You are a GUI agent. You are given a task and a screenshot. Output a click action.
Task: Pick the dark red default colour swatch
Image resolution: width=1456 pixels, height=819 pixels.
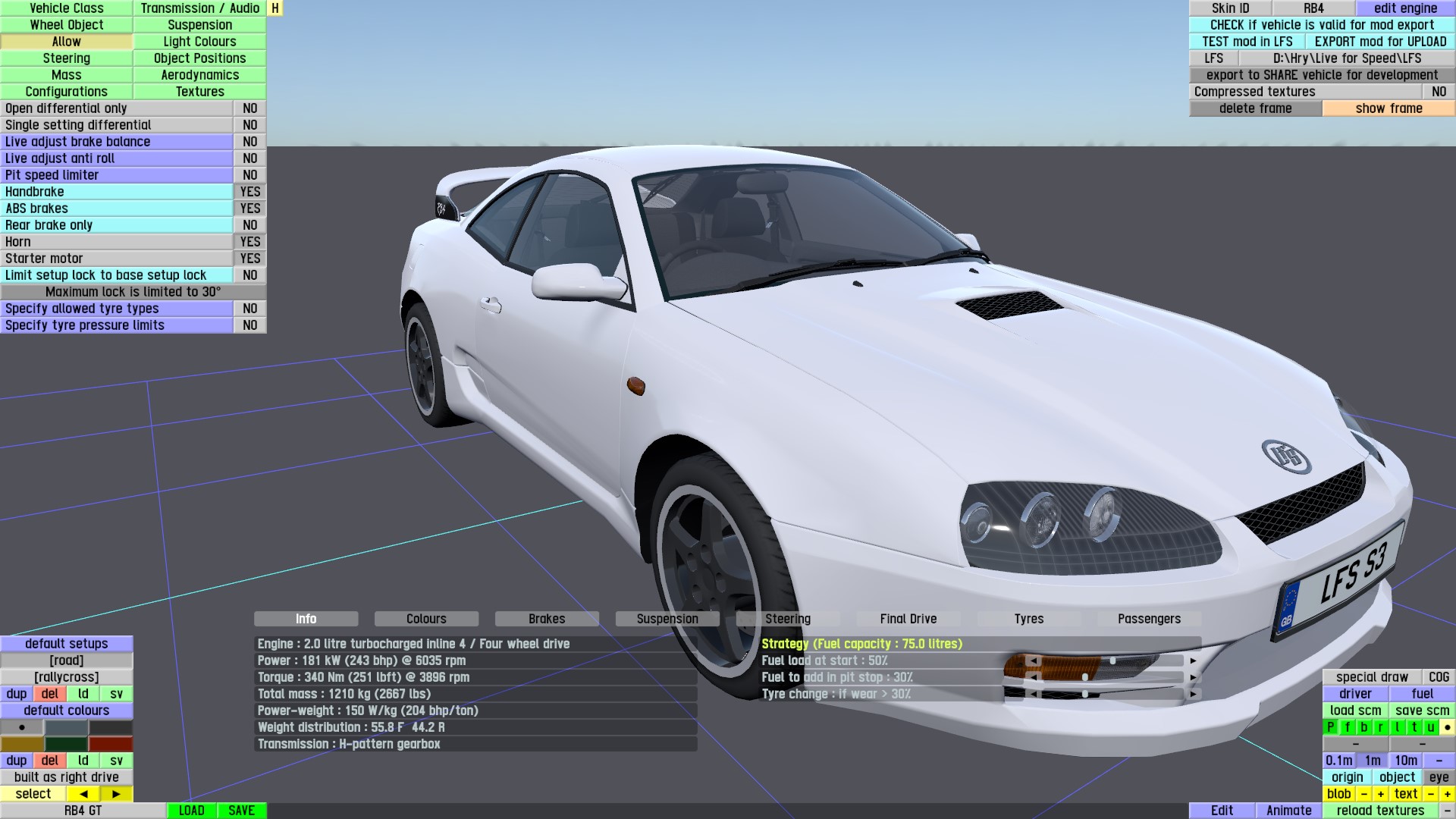pyautogui.click(x=111, y=744)
